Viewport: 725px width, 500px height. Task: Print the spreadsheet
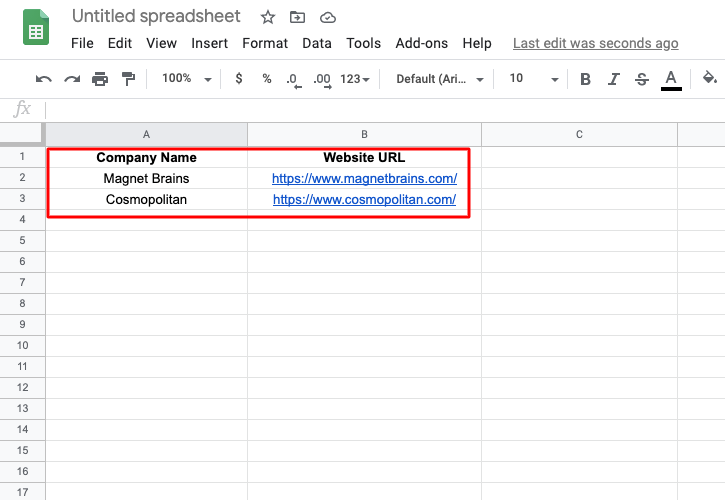100,79
